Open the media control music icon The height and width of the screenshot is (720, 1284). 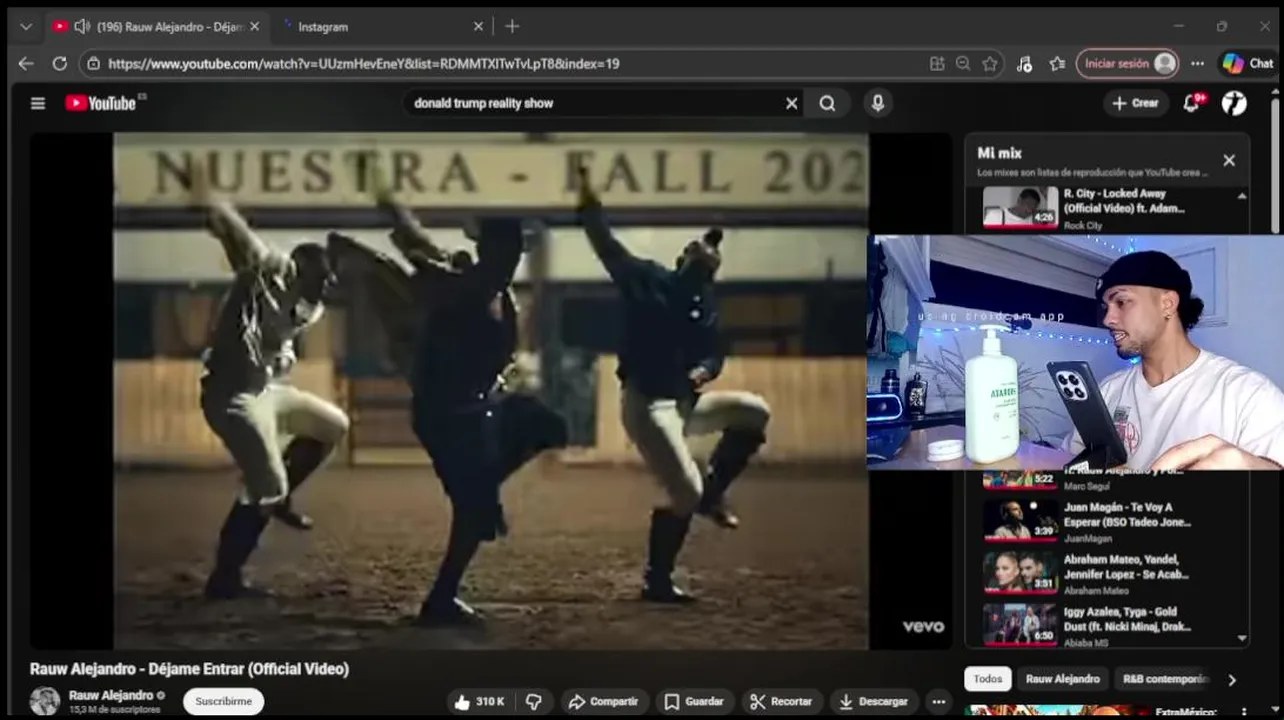[x=1024, y=63]
